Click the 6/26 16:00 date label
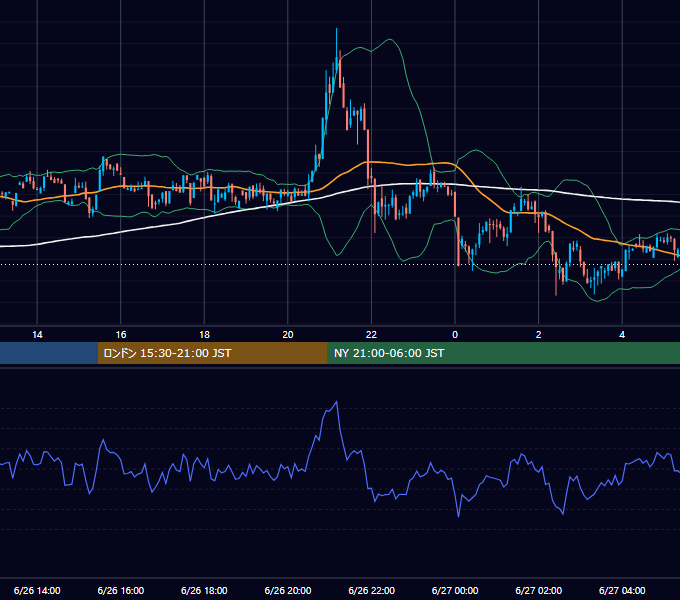This screenshot has height=600, width=680. (121, 590)
